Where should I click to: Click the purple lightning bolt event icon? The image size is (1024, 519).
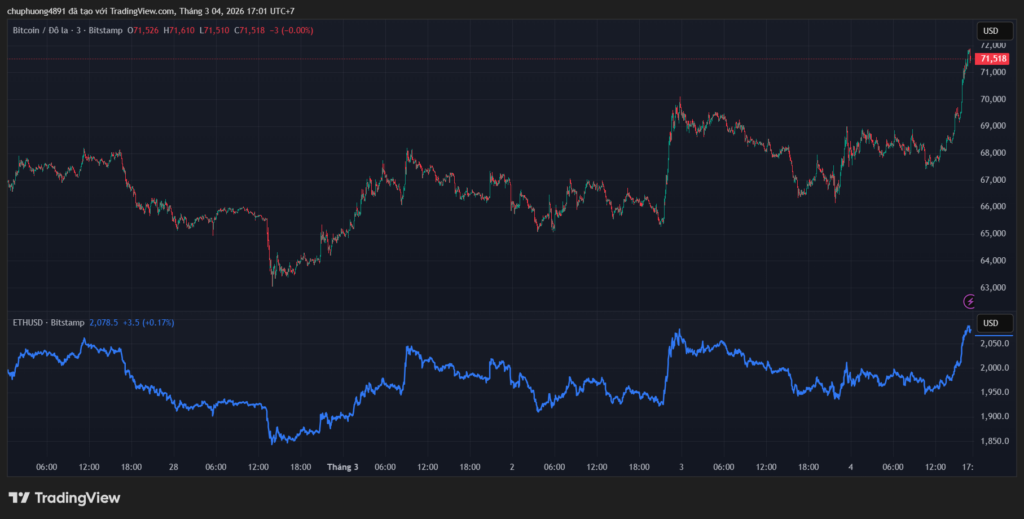(x=969, y=300)
